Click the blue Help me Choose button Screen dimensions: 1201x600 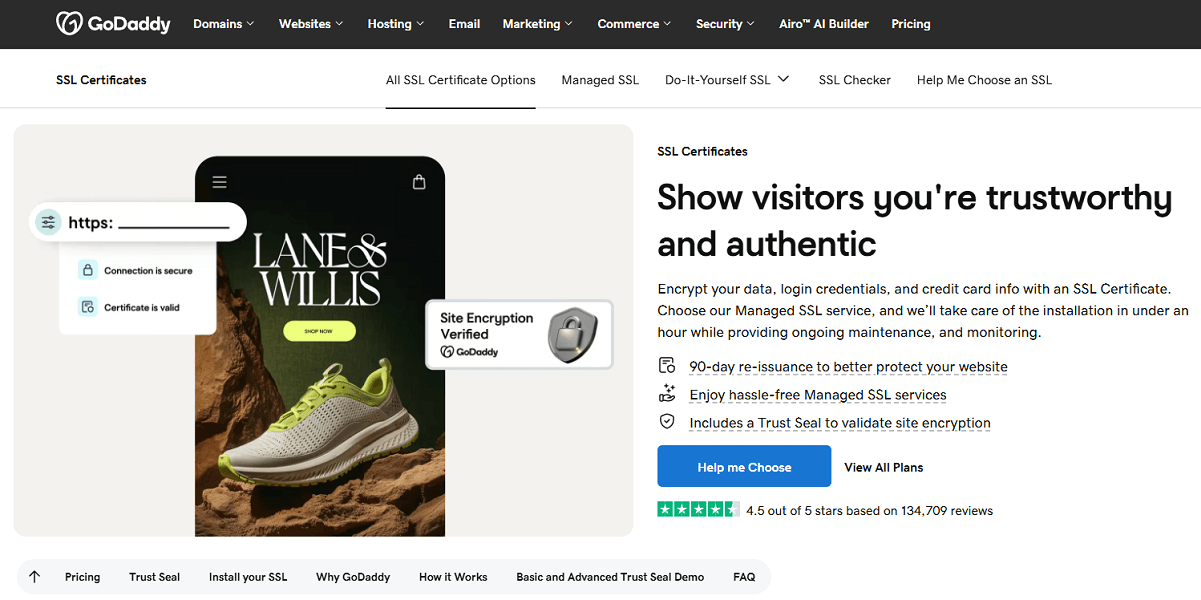tap(744, 467)
